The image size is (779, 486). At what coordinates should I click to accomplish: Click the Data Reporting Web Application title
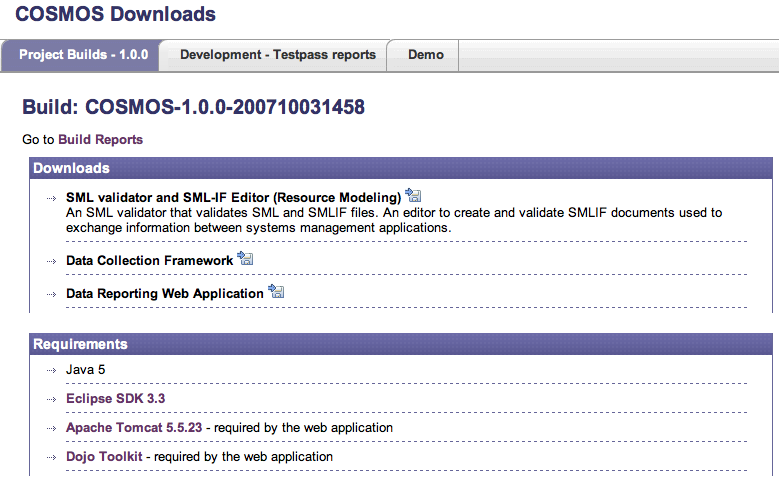click(x=165, y=294)
